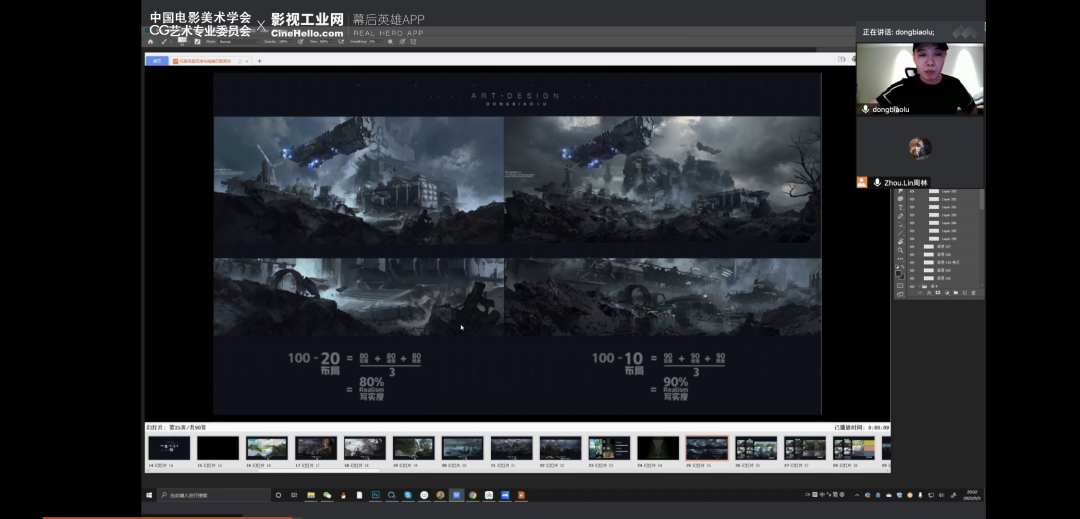This screenshot has height=519, width=1080.
Task: Click the taskbar search input field
Action: (214, 495)
